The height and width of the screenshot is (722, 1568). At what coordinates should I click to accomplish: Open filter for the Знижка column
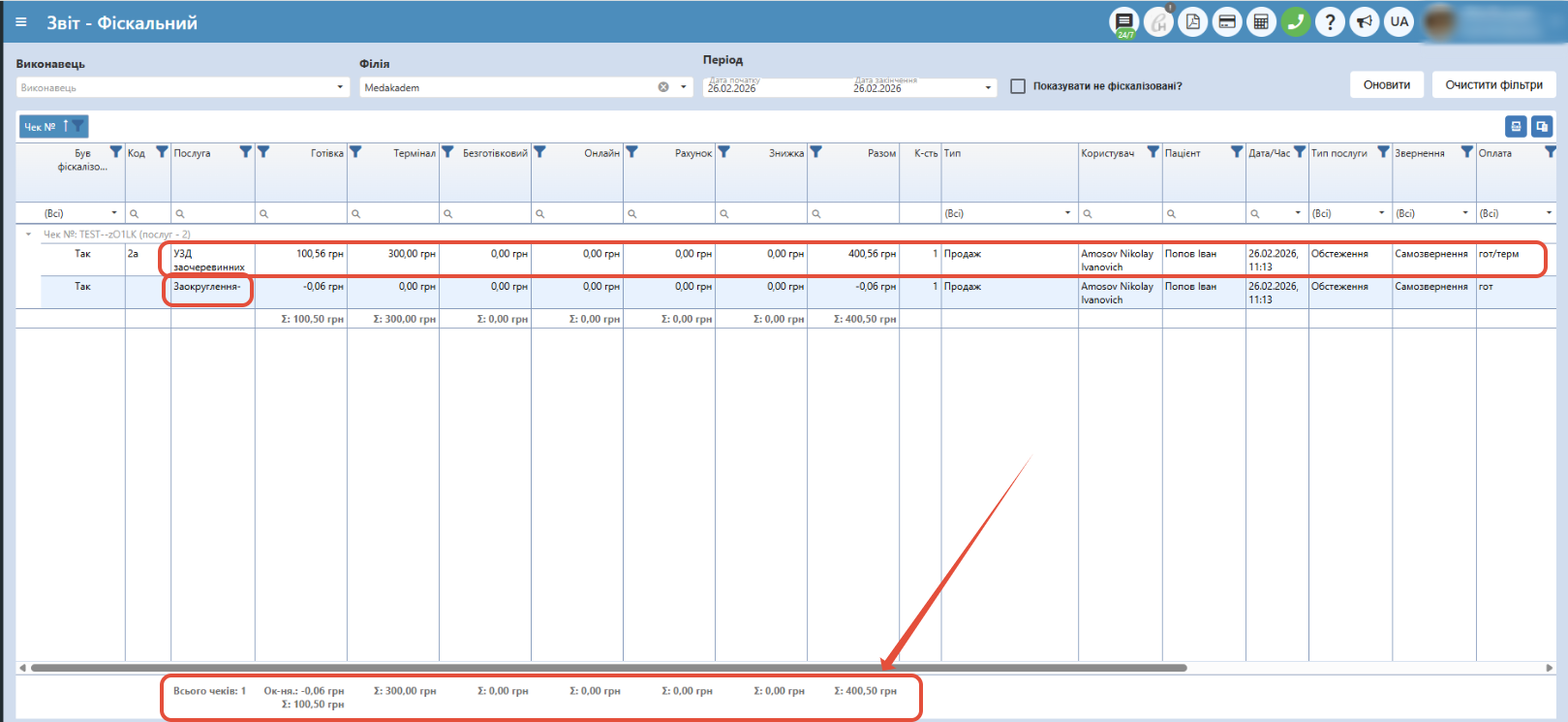(x=723, y=152)
